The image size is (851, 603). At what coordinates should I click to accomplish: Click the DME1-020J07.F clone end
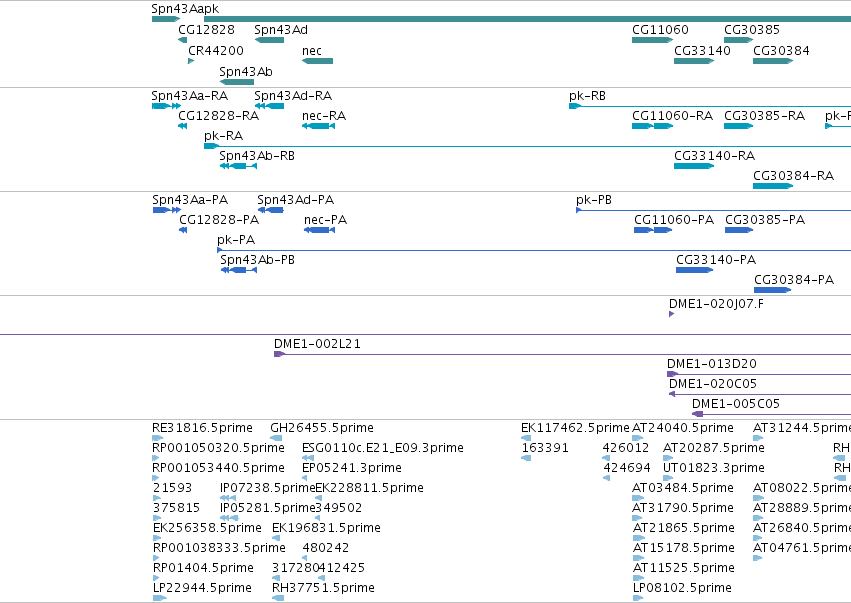[x=671, y=314]
